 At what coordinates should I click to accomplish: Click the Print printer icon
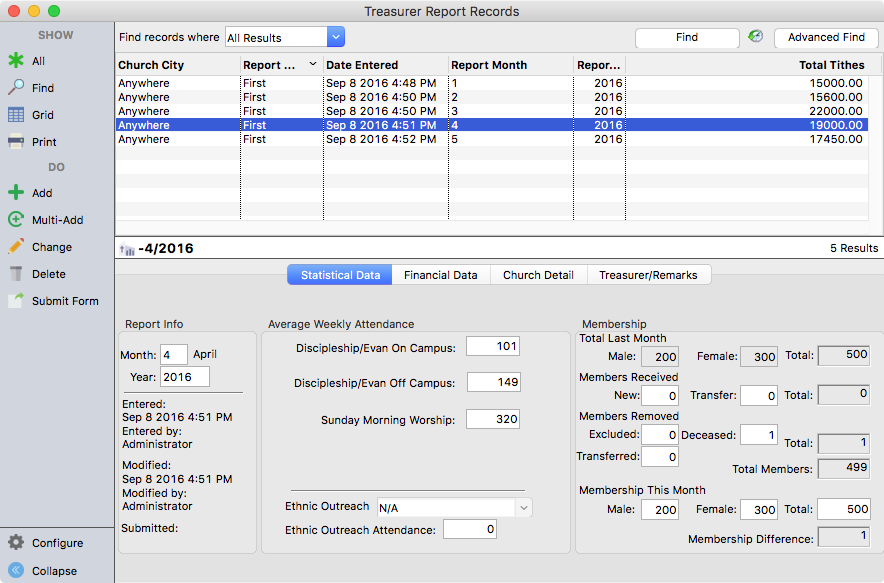coord(16,142)
